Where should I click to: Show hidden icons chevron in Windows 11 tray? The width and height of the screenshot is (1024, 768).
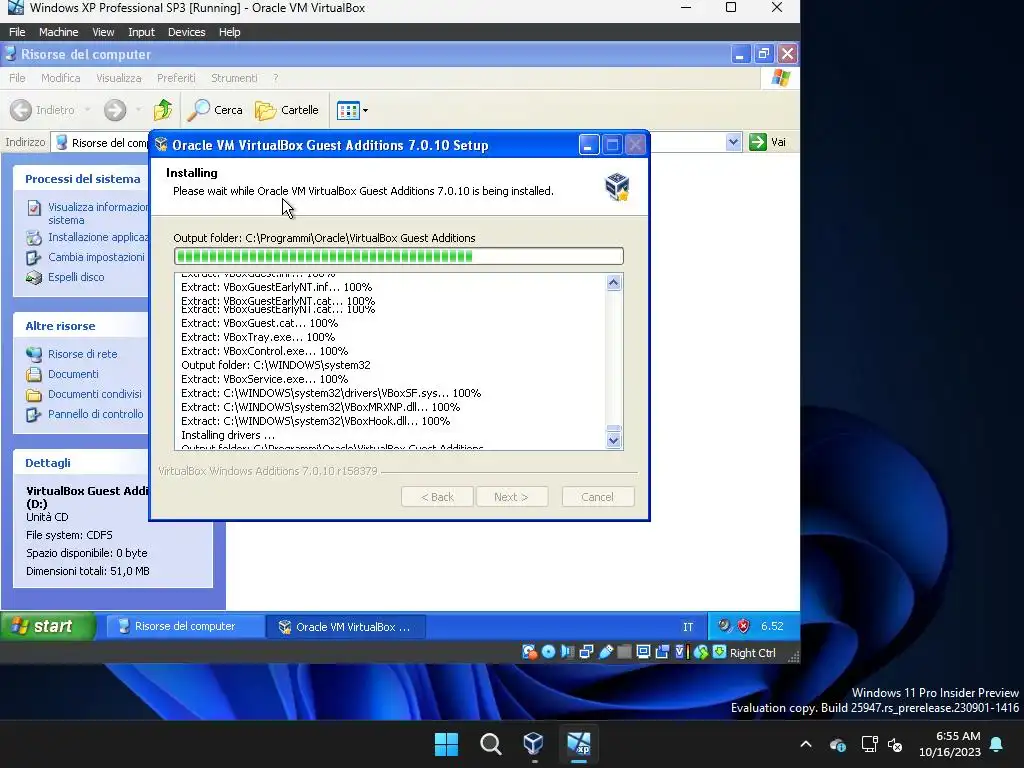[x=806, y=744]
